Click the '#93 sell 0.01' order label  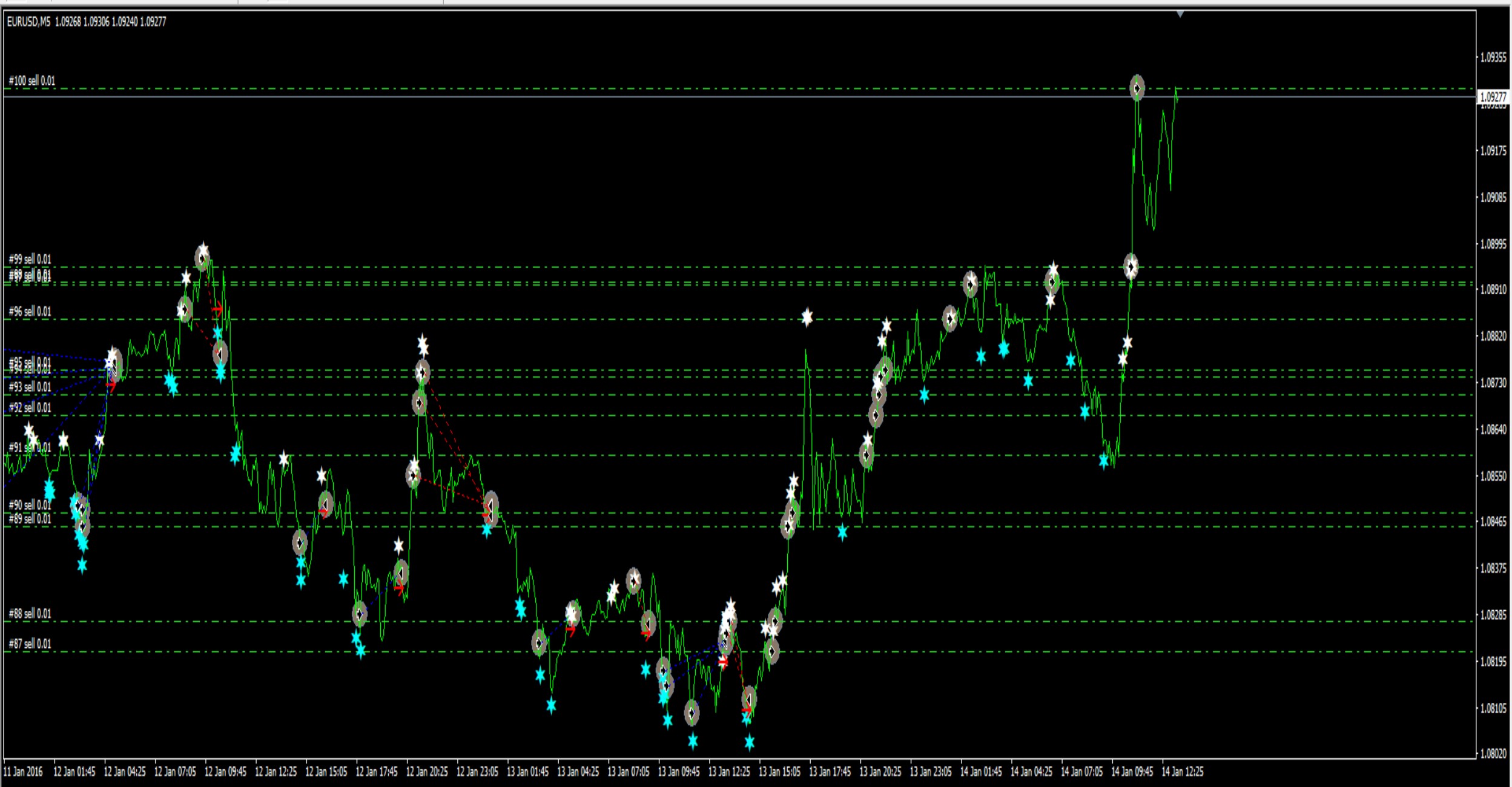click(x=30, y=387)
